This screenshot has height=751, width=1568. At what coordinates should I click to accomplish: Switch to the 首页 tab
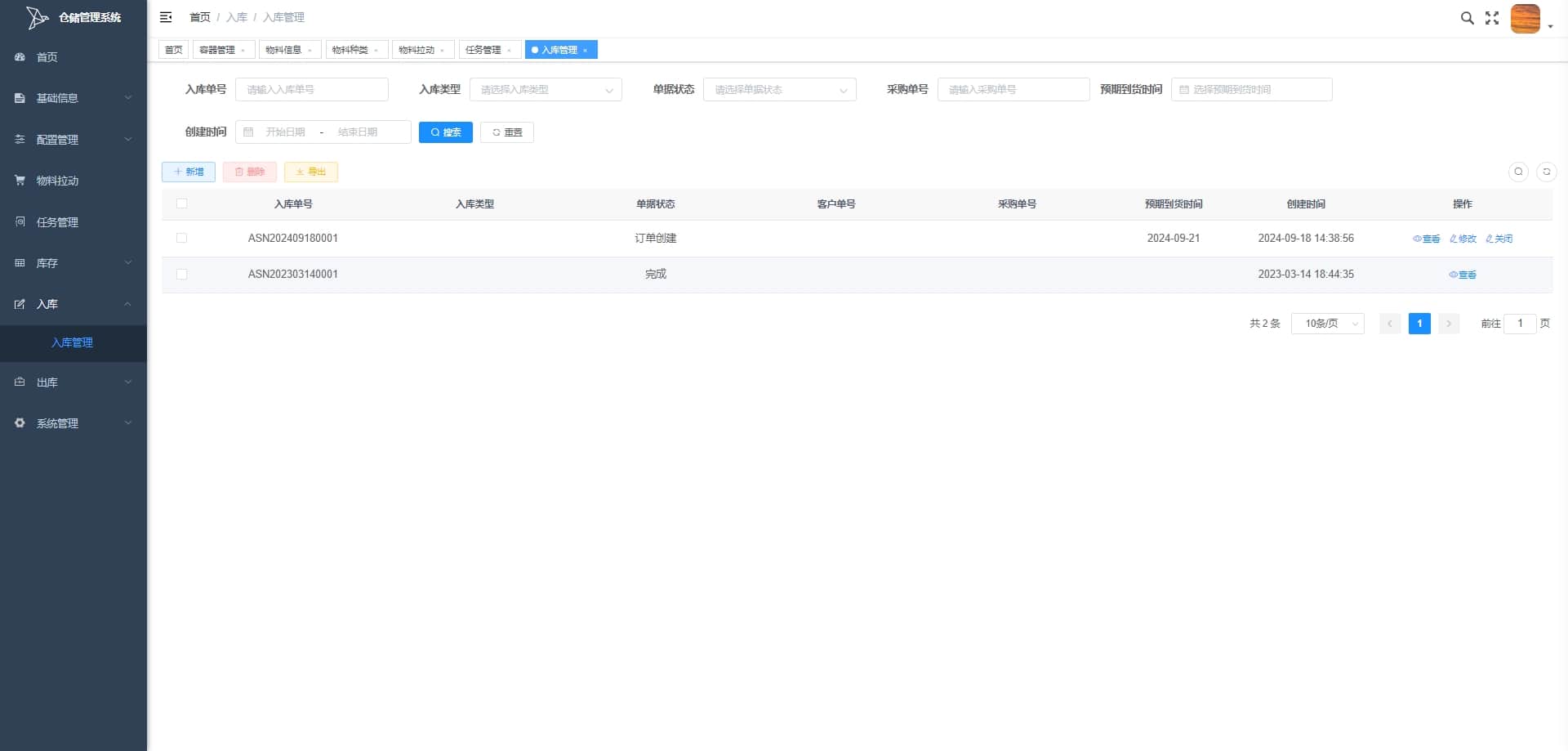174,50
